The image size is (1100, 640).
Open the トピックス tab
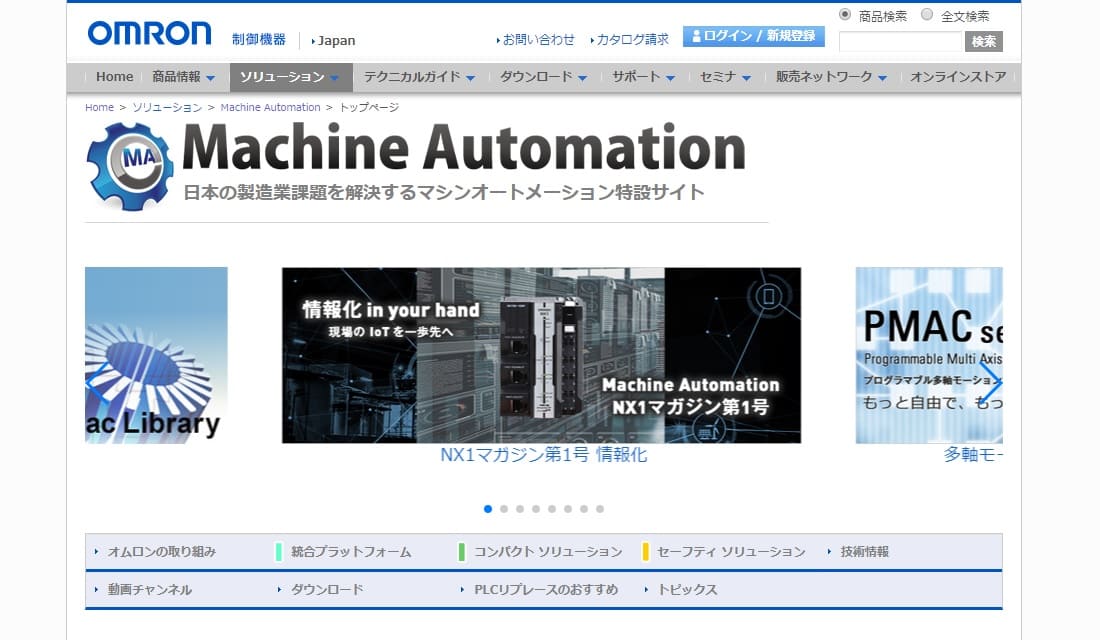pyautogui.click(x=687, y=589)
